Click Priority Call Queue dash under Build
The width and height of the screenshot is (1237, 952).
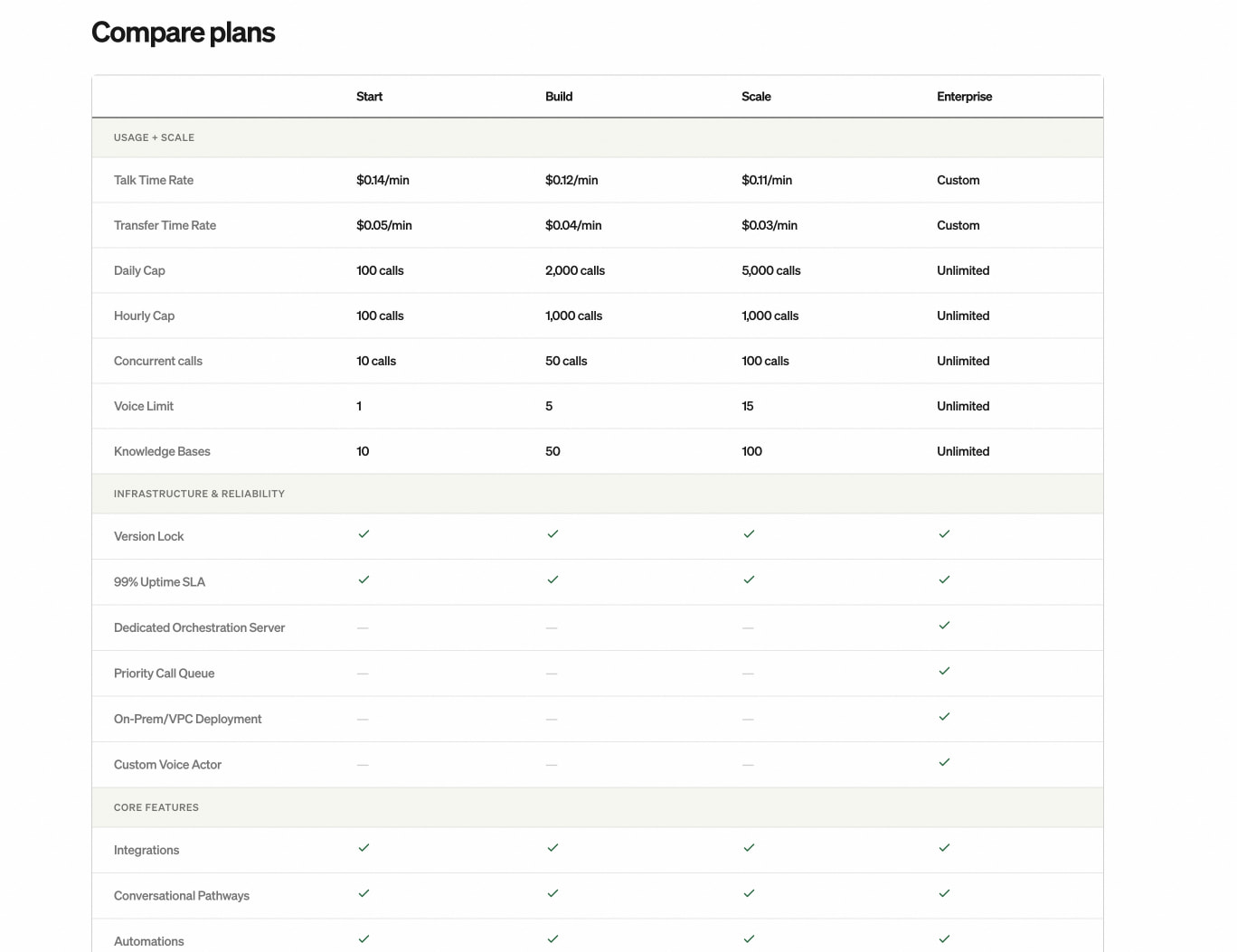[x=552, y=674]
